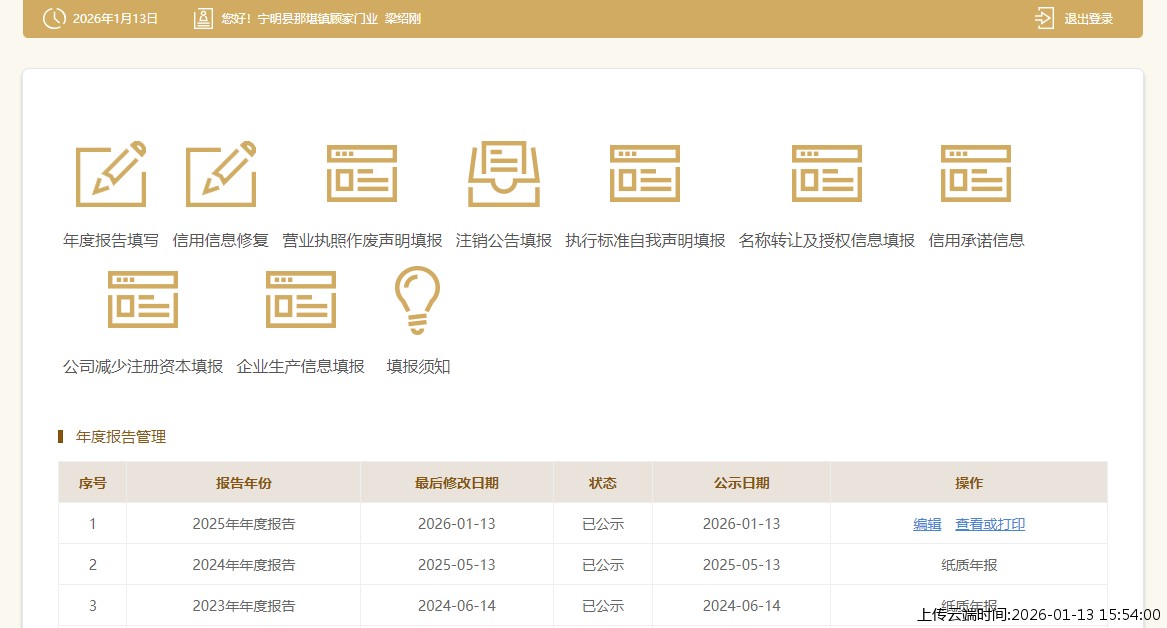Edit the 2025 annual report via 编辑
Screen dimensions: 1167x628
click(x=927, y=524)
